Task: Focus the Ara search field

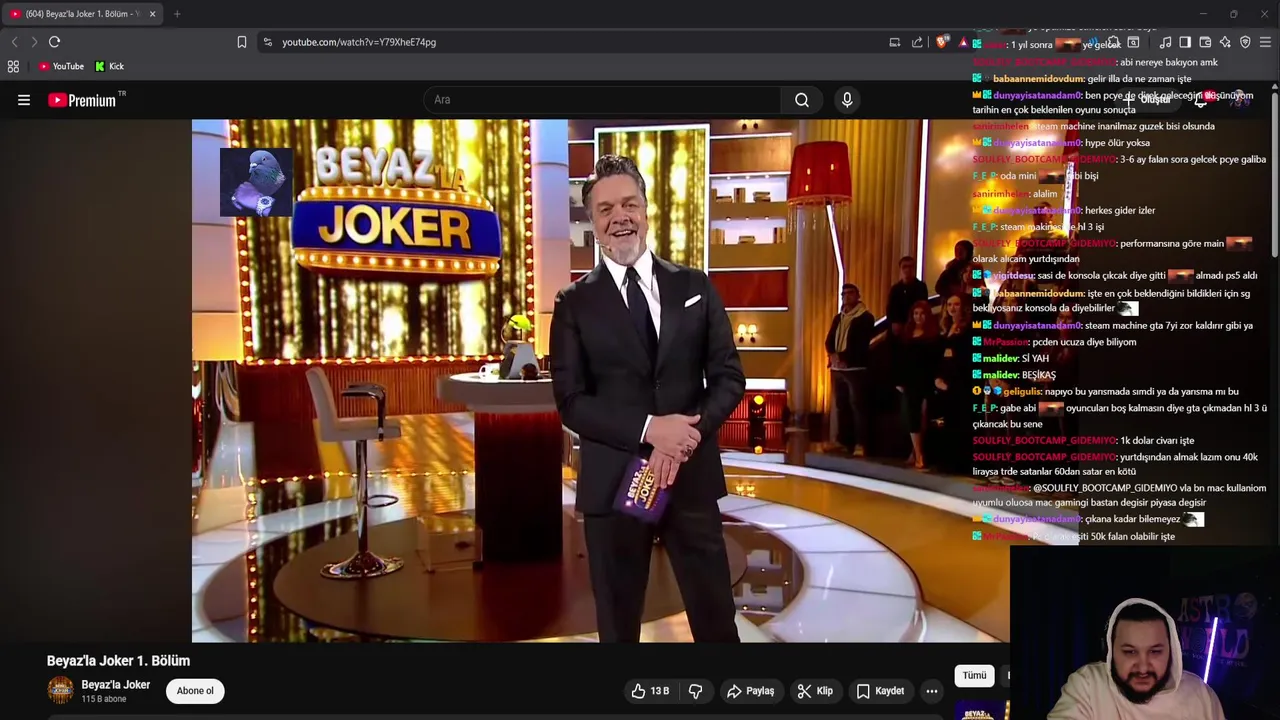Action: (603, 100)
